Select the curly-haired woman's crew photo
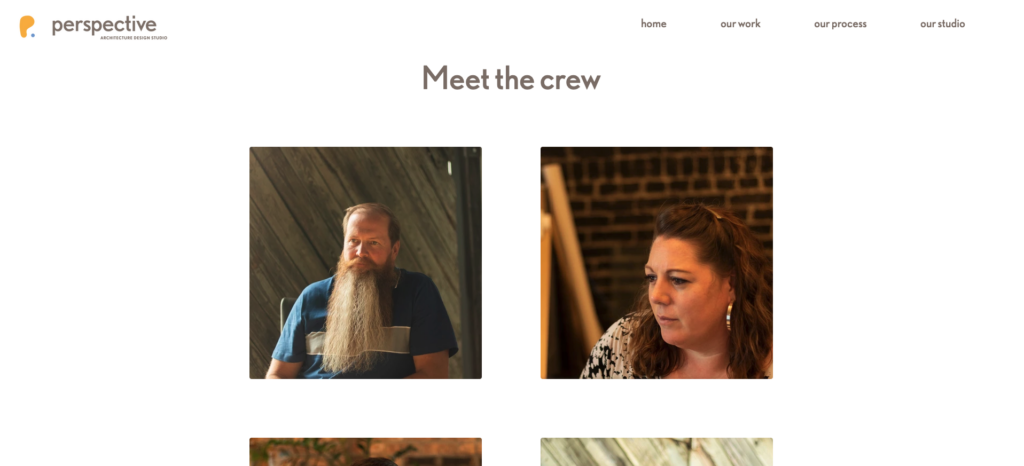 pyautogui.click(x=656, y=262)
